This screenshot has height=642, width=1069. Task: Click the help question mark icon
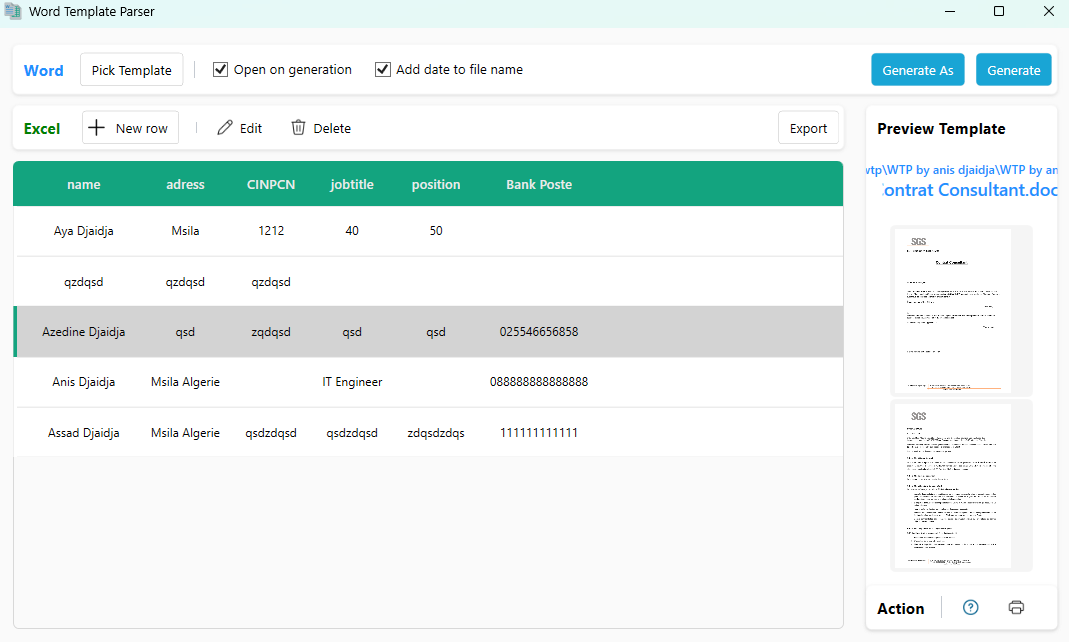[970, 608]
